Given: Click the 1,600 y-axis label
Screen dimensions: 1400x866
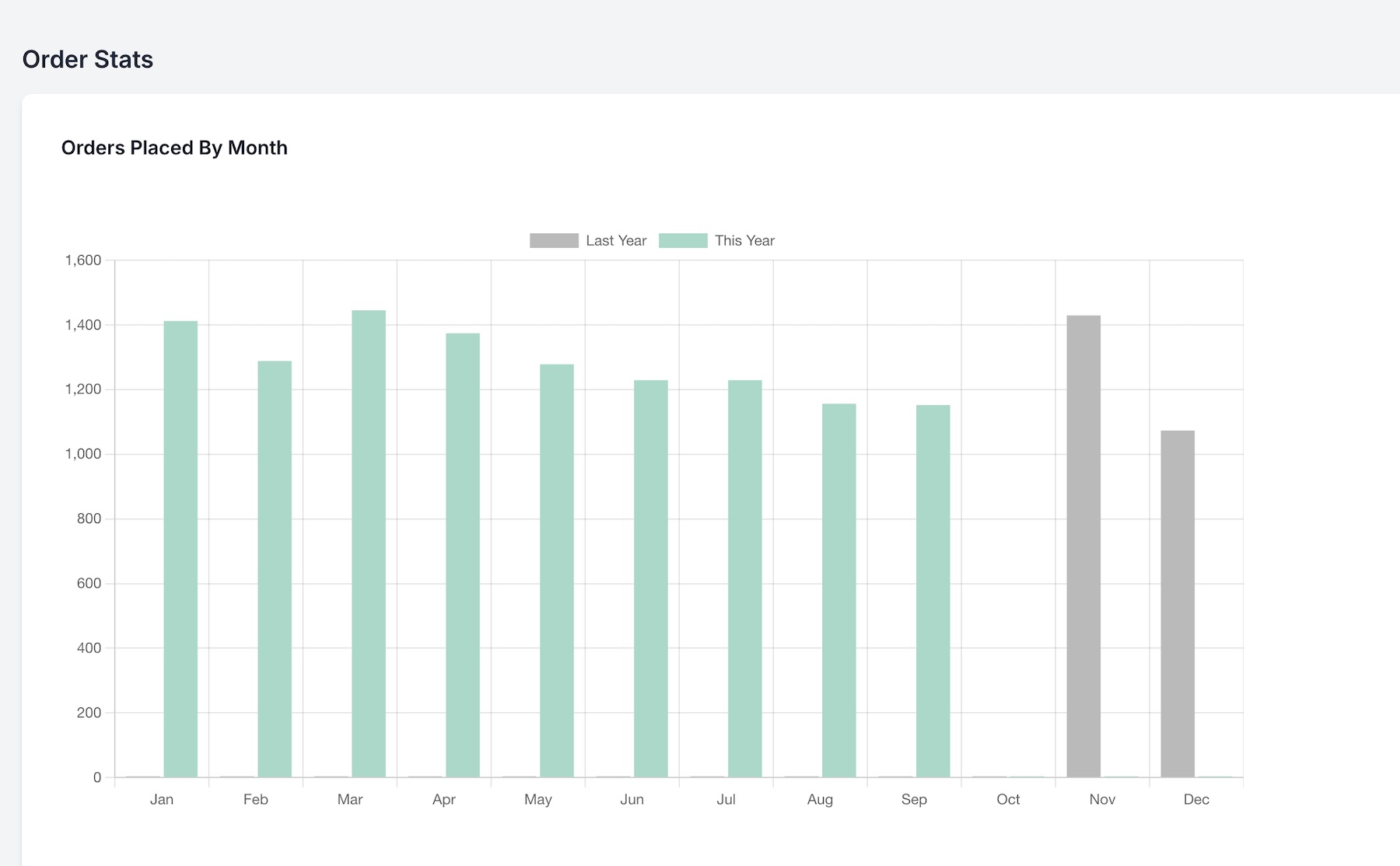Looking at the screenshot, I should click(83, 260).
